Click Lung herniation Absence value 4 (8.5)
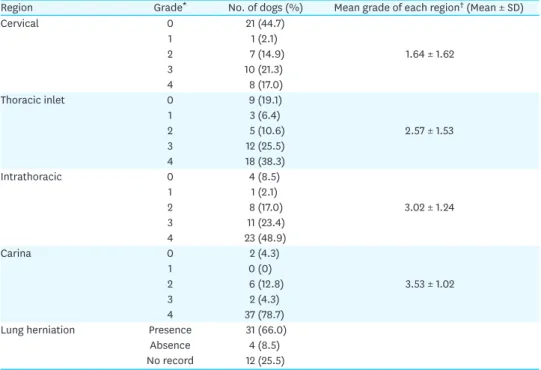The height and width of the screenshot is (370, 541). 265,345
